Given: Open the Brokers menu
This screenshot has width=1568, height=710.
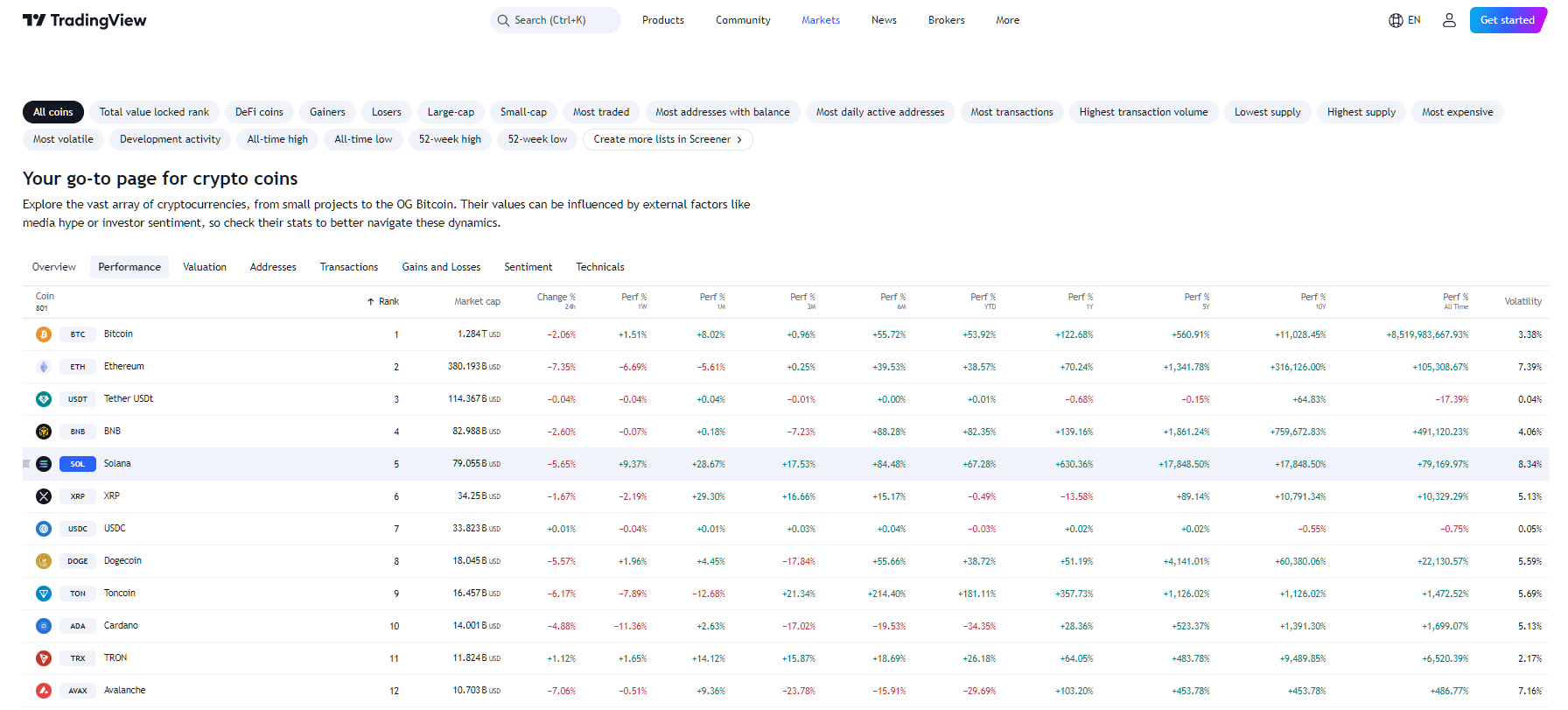Looking at the screenshot, I should pos(947,20).
